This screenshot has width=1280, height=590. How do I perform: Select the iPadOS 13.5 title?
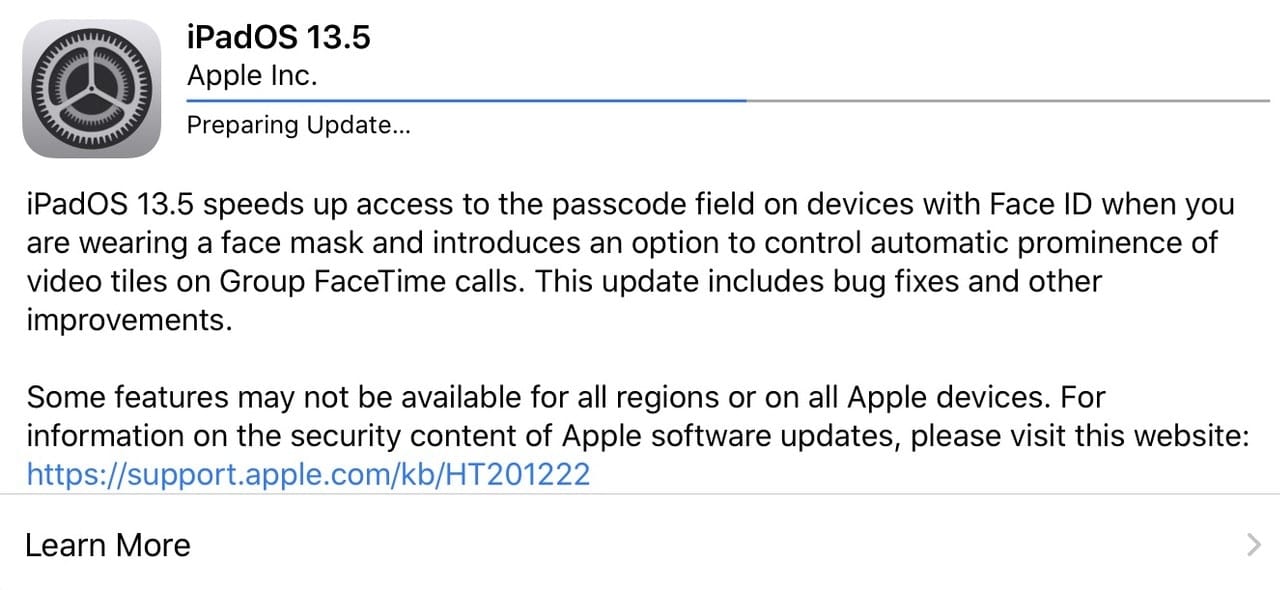point(278,37)
